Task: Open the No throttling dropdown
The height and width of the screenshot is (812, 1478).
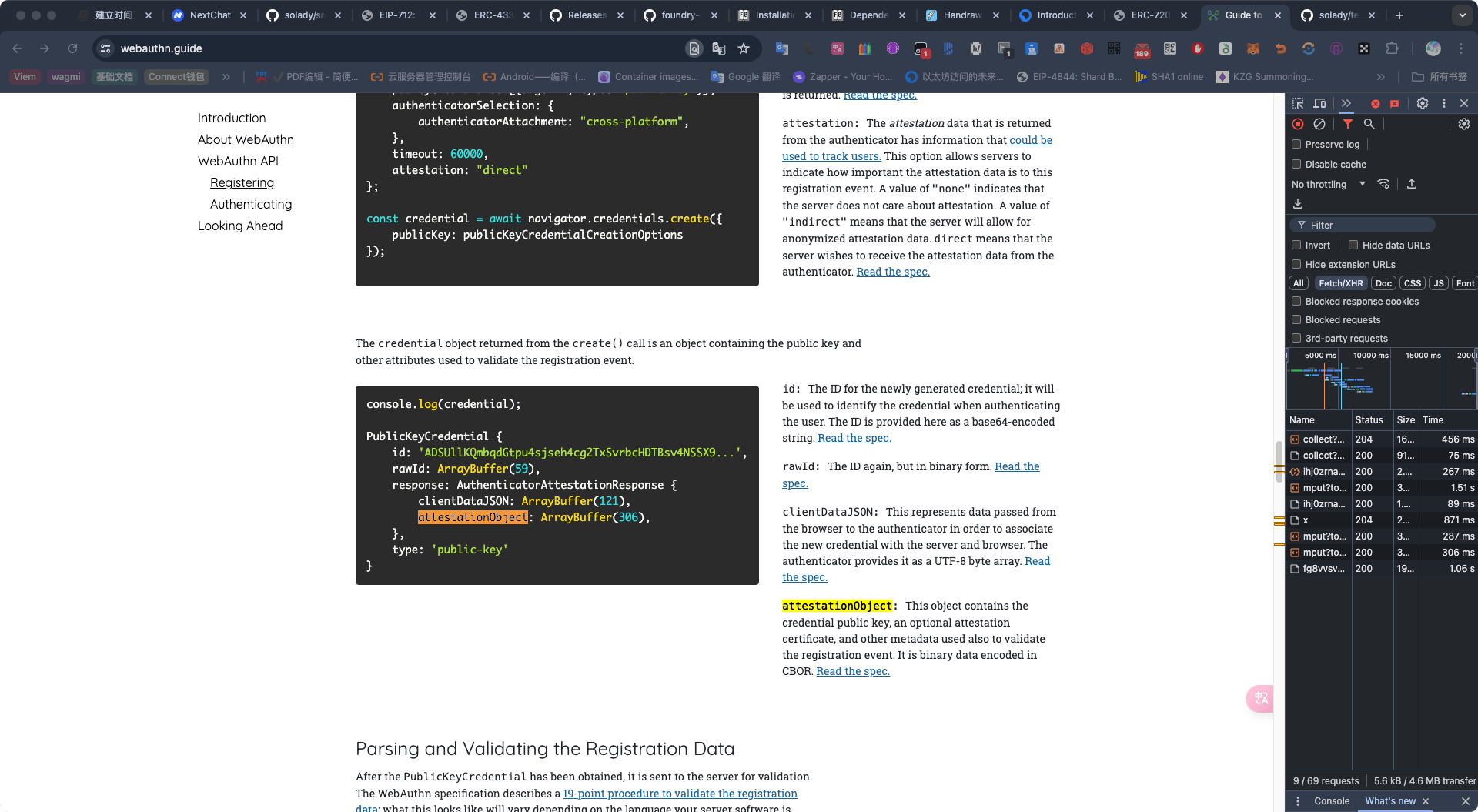Action: pyautogui.click(x=1329, y=185)
